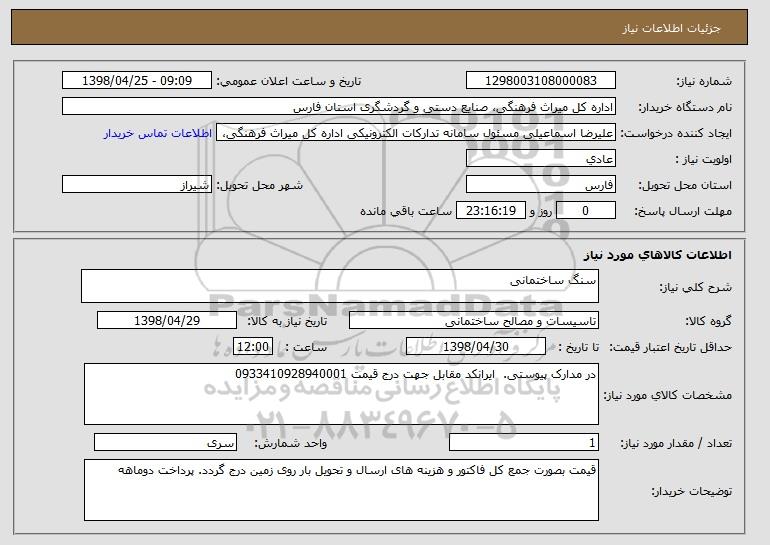Click the goods specification text area with ایرانکد
This screenshot has height=545, width=770.
tap(341, 394)
